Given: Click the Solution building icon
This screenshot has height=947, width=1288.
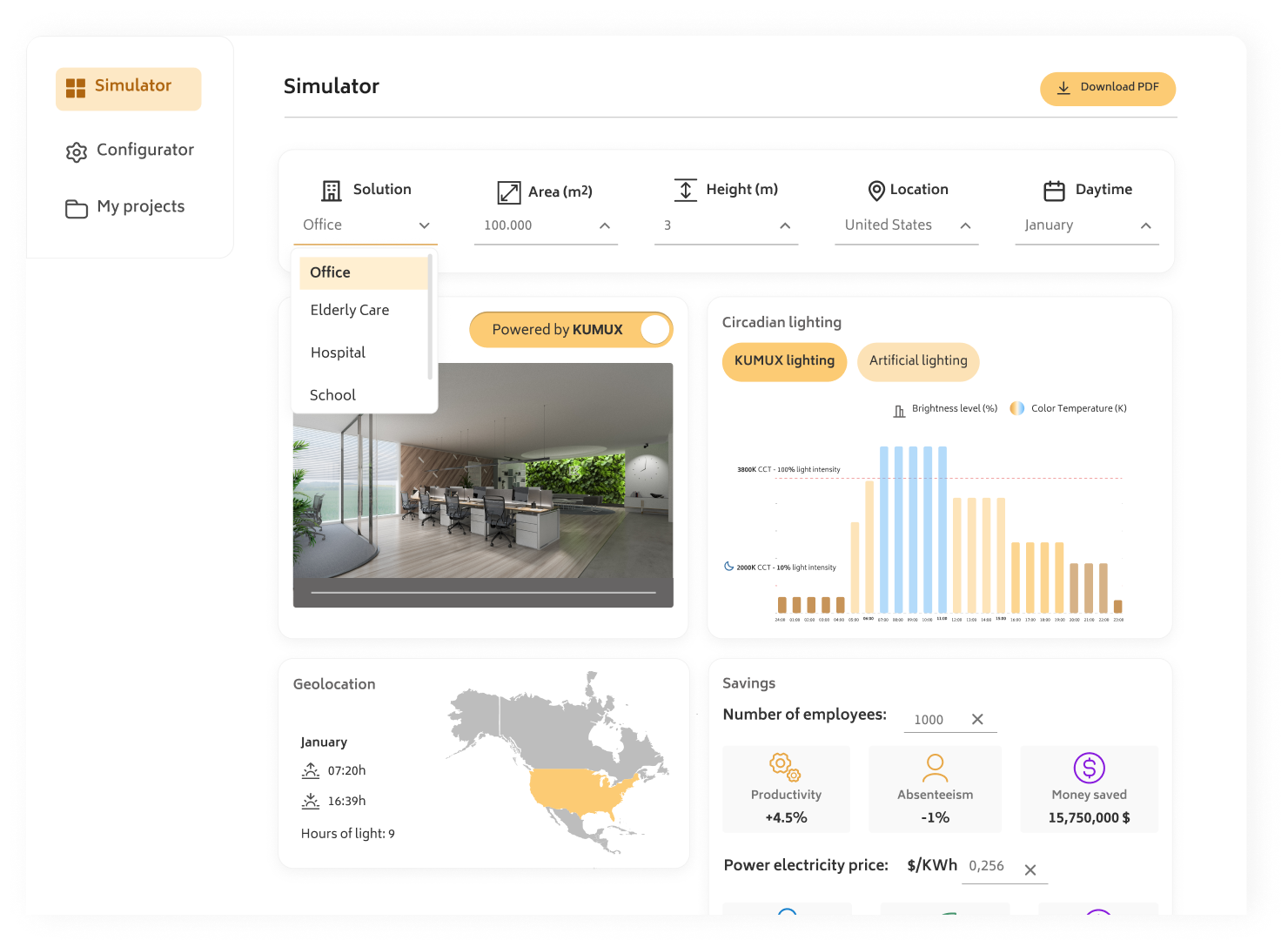Looking at the screenshot, I should [x=332, y=191].
